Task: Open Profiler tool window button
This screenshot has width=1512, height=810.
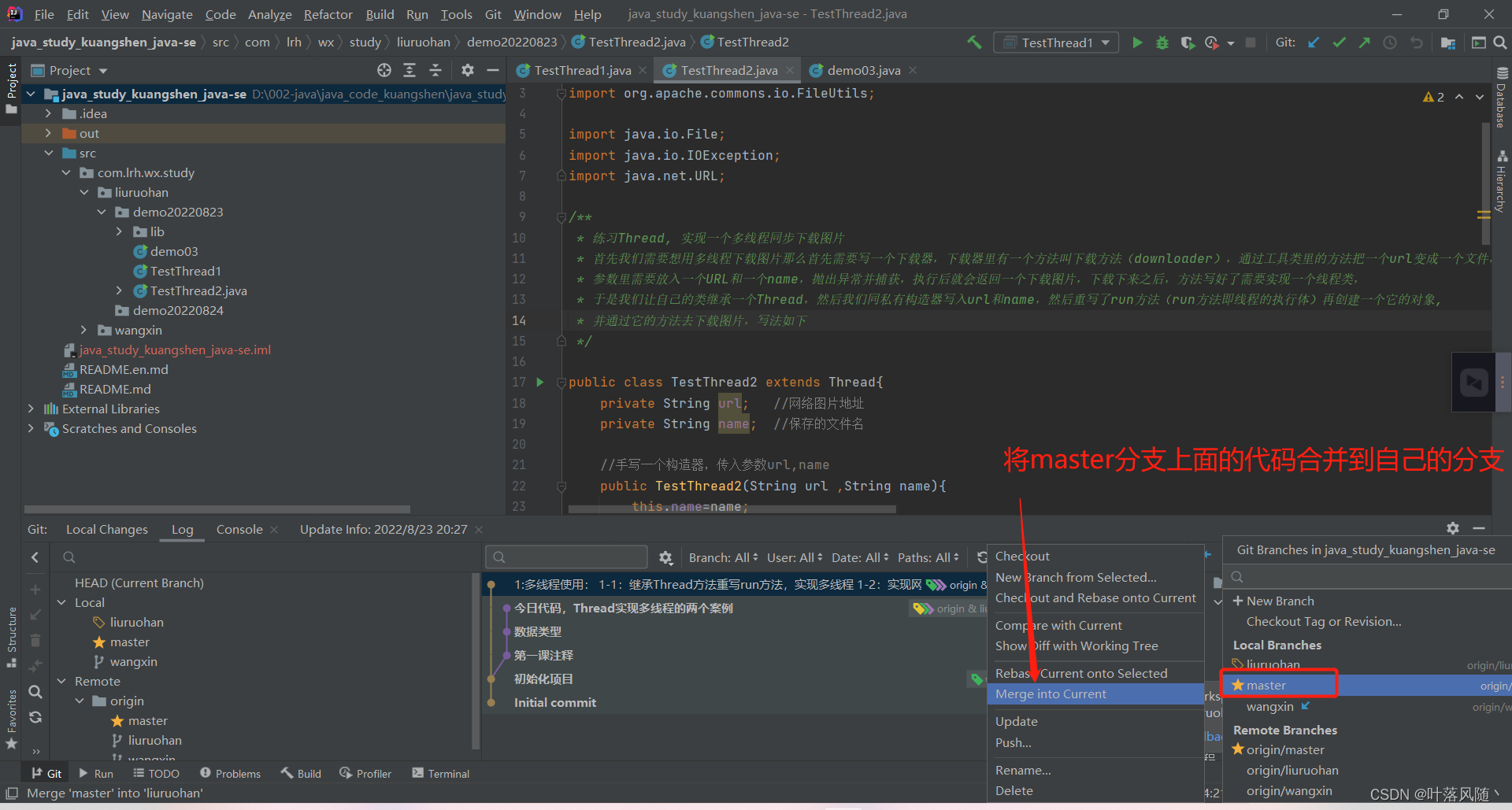Action: [x=365, y=774]
